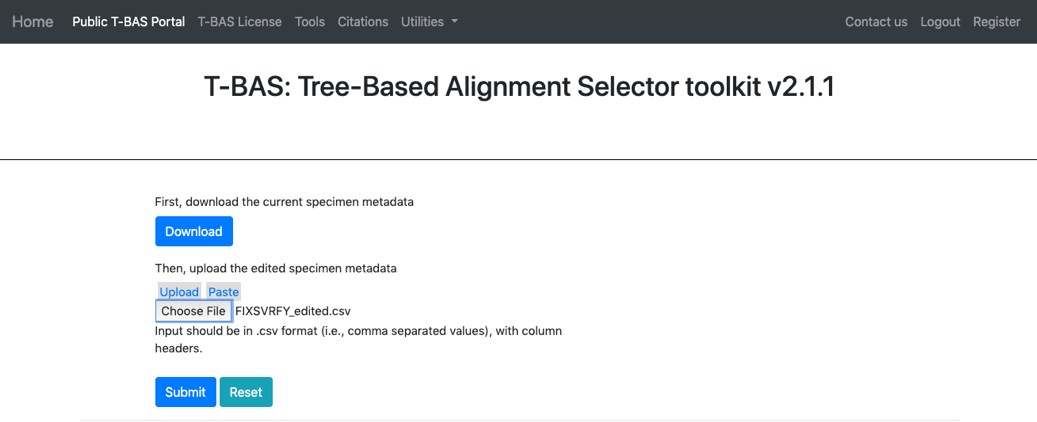Click the csv format input hint text
The image size is (1037, 422).
point(358,339)
